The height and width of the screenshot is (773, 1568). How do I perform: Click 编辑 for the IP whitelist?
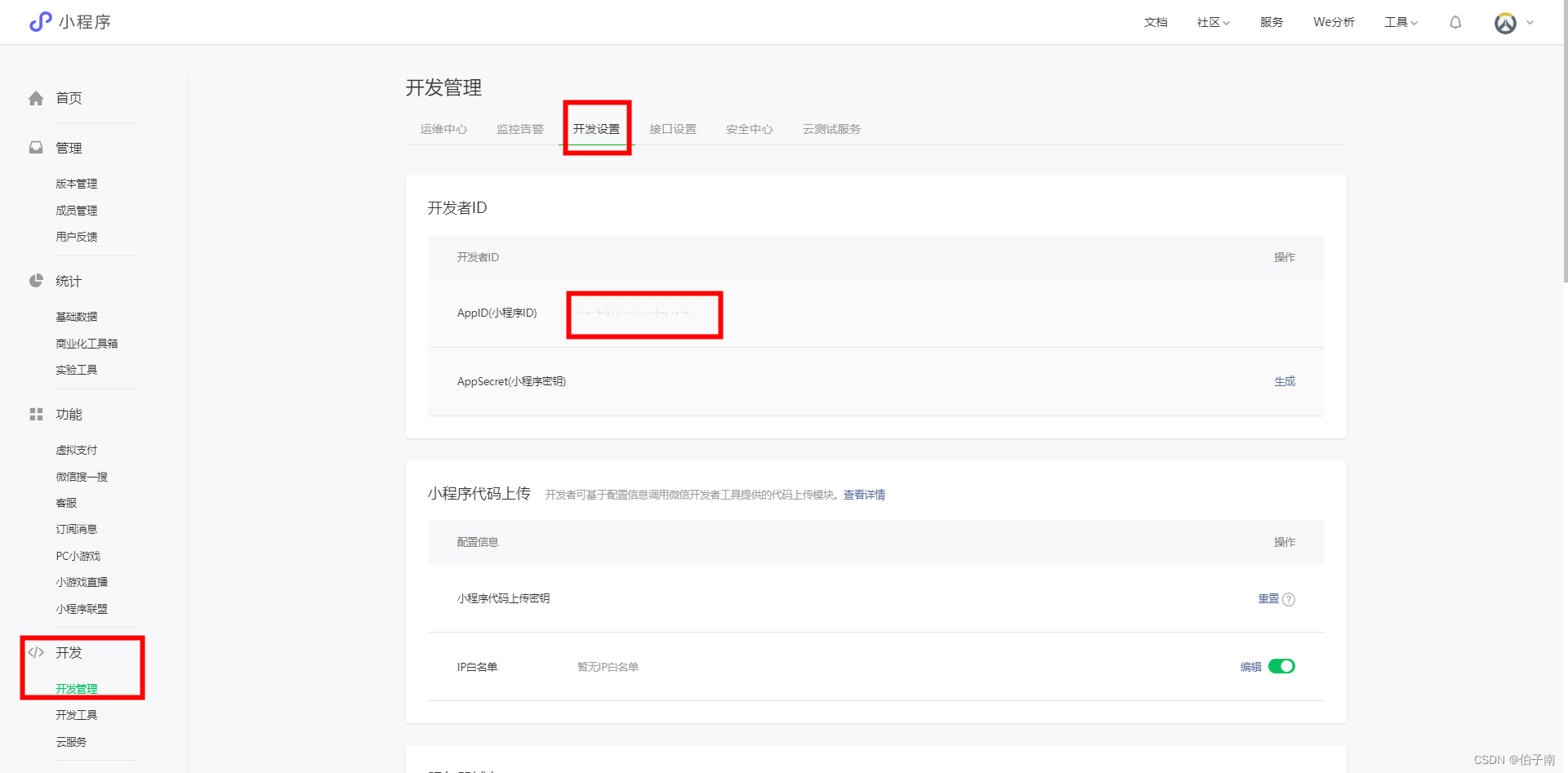(x=1249, y=666)
